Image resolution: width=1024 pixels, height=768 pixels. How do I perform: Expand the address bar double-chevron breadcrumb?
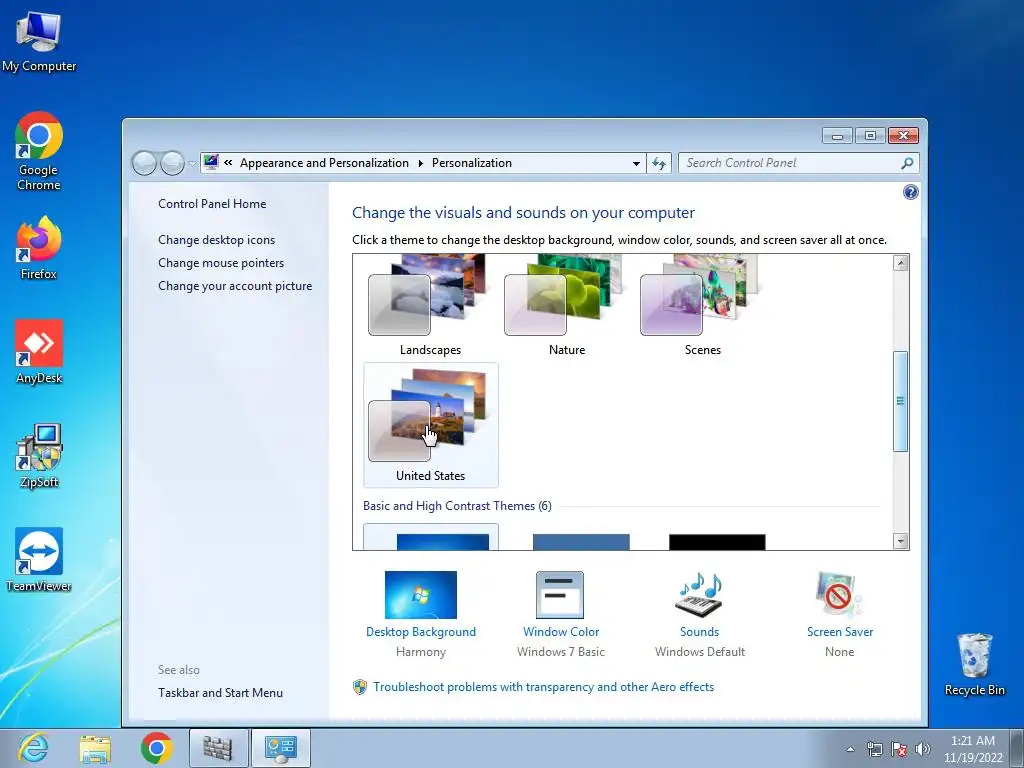(228, 163)
